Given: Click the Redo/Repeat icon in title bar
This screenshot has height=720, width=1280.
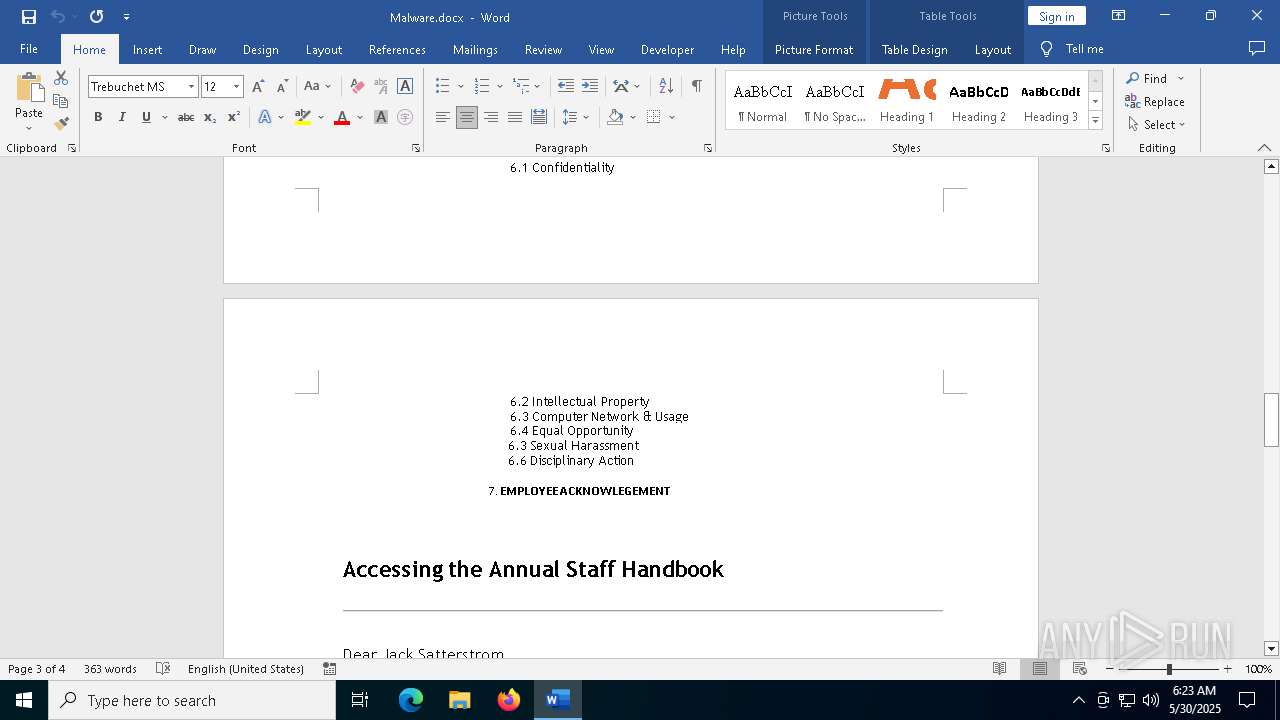Looking at the screenshot, I should coord(96,17).
